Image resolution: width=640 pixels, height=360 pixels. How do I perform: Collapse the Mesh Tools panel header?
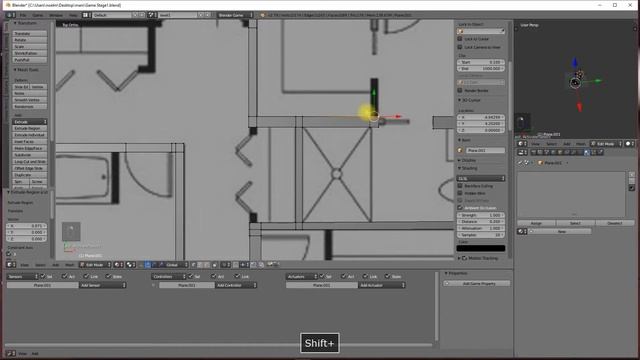(x=26, y=70)
